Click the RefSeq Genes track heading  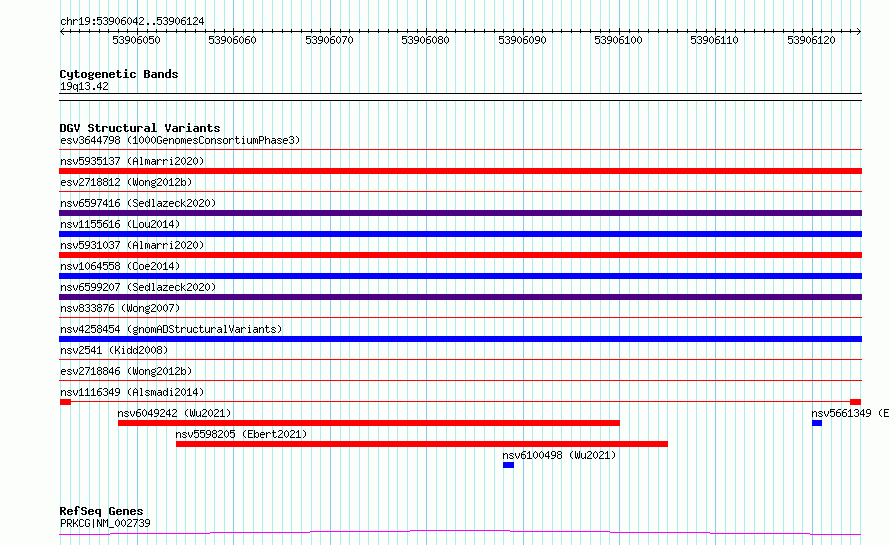(x=101, y=512)
